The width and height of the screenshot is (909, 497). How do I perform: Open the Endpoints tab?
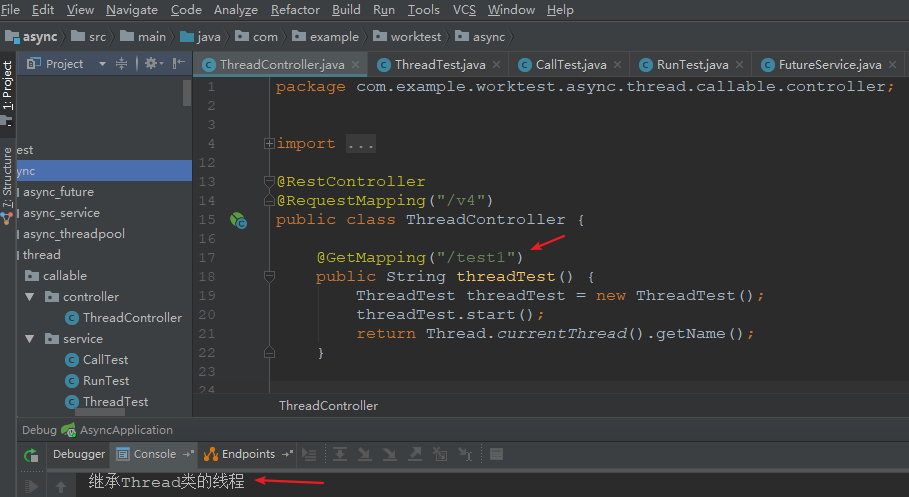pyautogui.click(x=248, y=454)
